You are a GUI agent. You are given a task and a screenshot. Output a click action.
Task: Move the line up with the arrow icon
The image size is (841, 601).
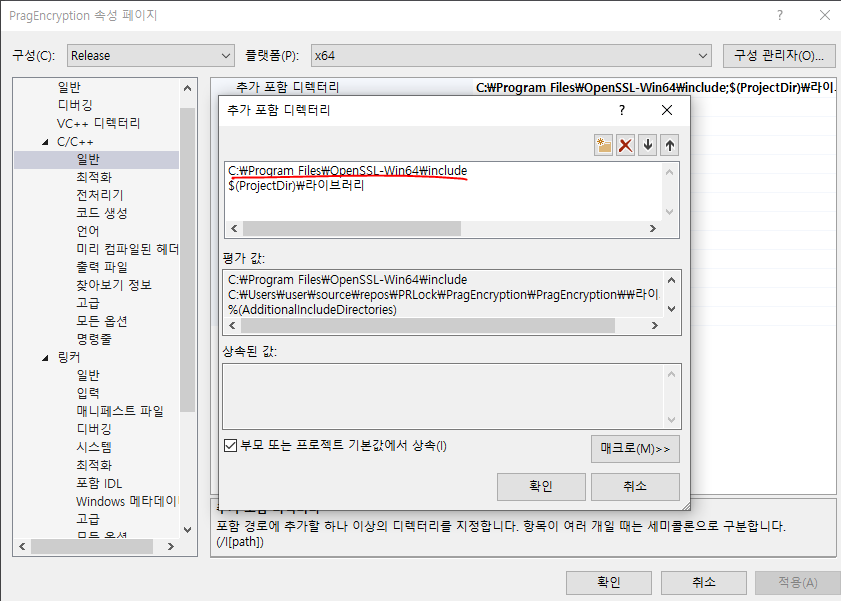670,145
